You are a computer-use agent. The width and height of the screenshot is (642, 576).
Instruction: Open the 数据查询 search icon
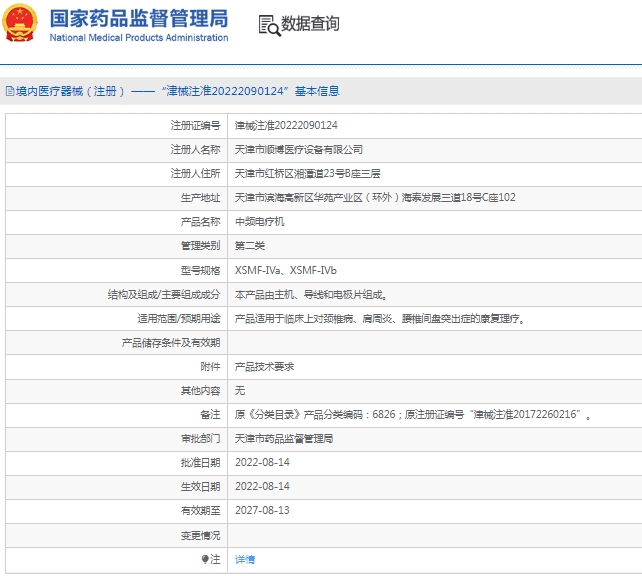coord(269,25)
